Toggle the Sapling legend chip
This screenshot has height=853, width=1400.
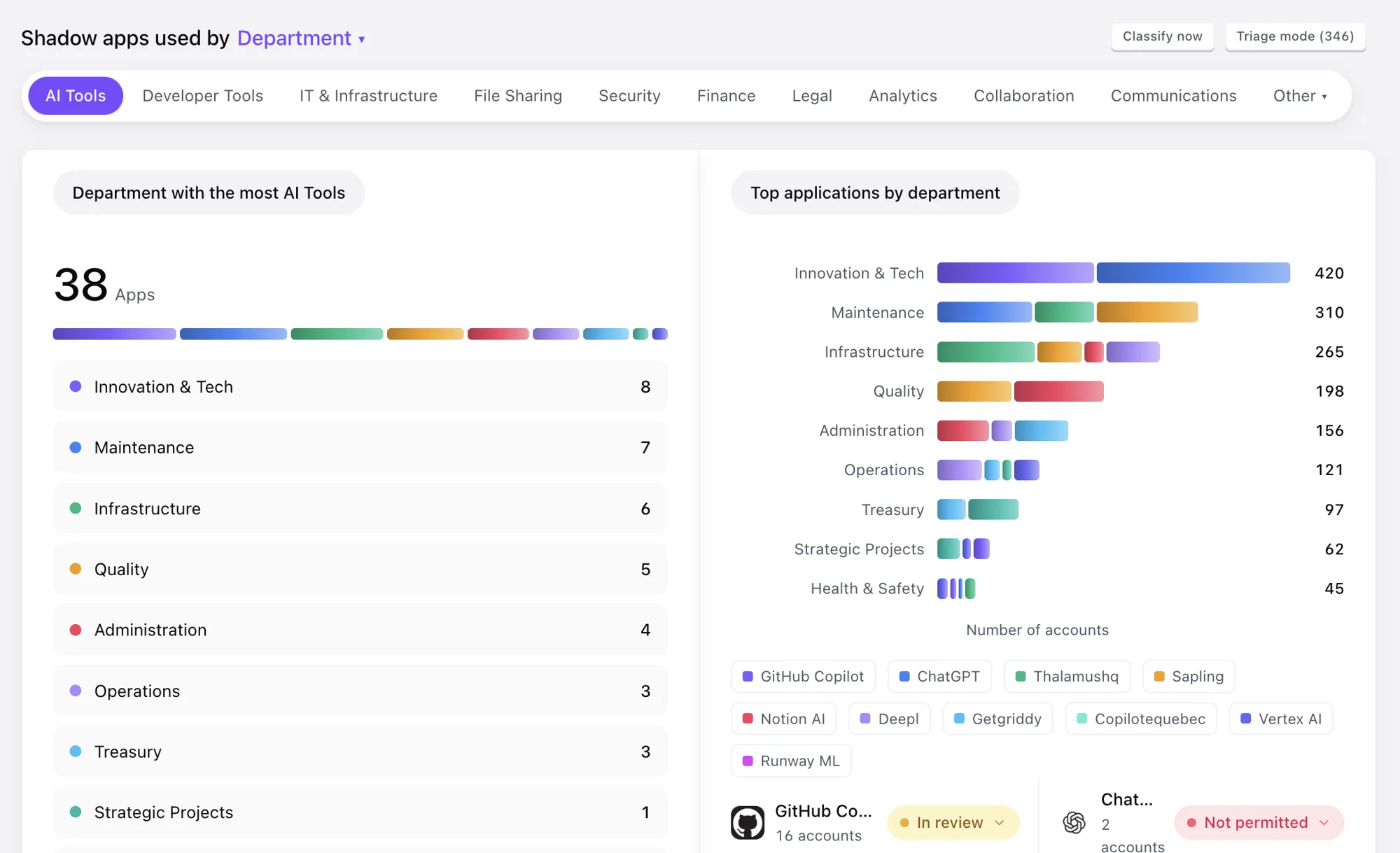click(1189, 677)
